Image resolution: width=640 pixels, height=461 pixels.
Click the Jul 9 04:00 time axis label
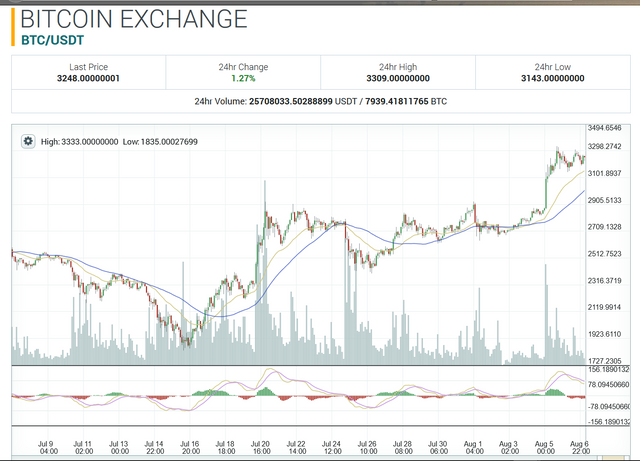[x=48, y=448]
